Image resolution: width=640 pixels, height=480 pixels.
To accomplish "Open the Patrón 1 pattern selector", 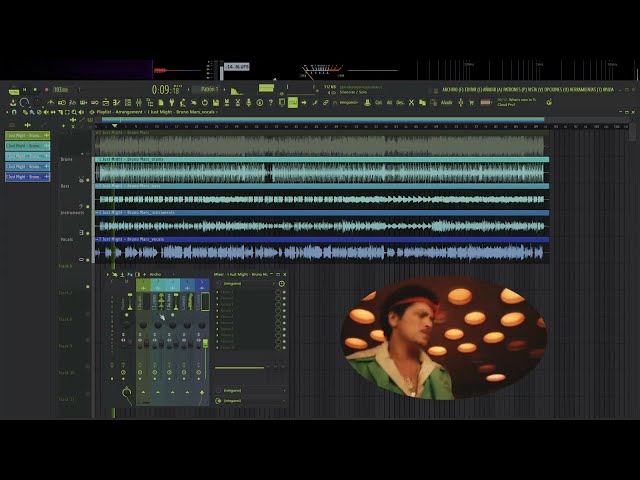I will 208,89.
